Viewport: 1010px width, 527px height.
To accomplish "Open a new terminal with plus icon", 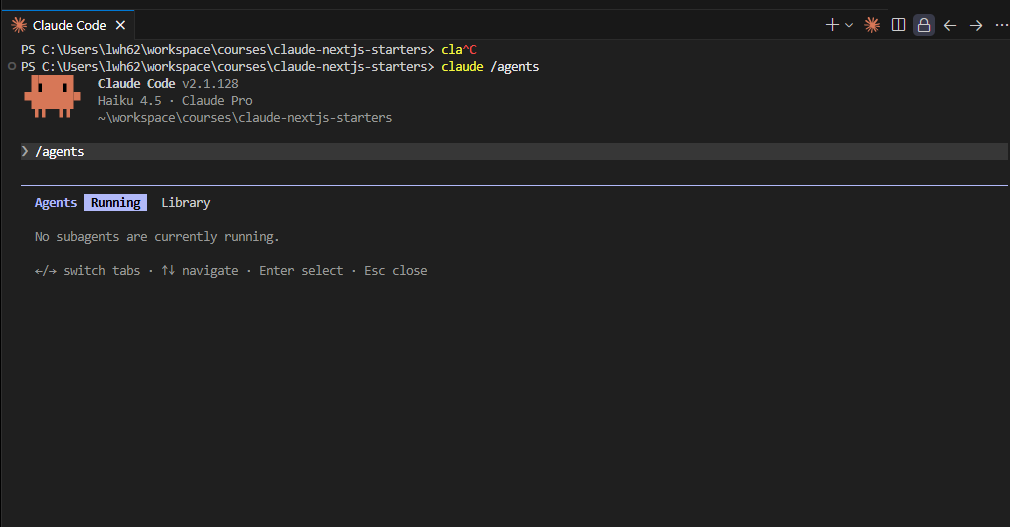I will [x=832, y=25].
